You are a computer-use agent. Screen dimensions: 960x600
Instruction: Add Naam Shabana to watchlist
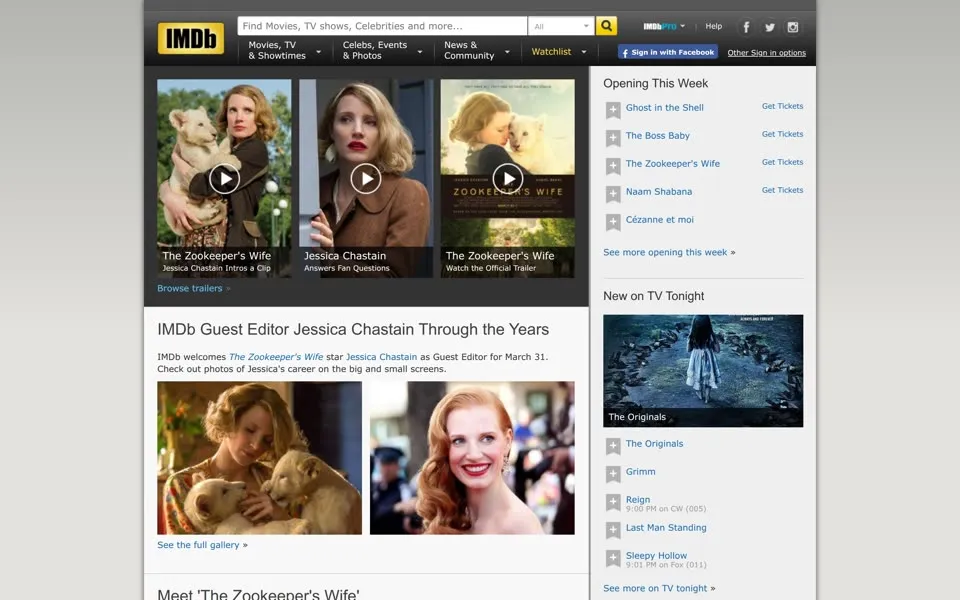(613, 194)
